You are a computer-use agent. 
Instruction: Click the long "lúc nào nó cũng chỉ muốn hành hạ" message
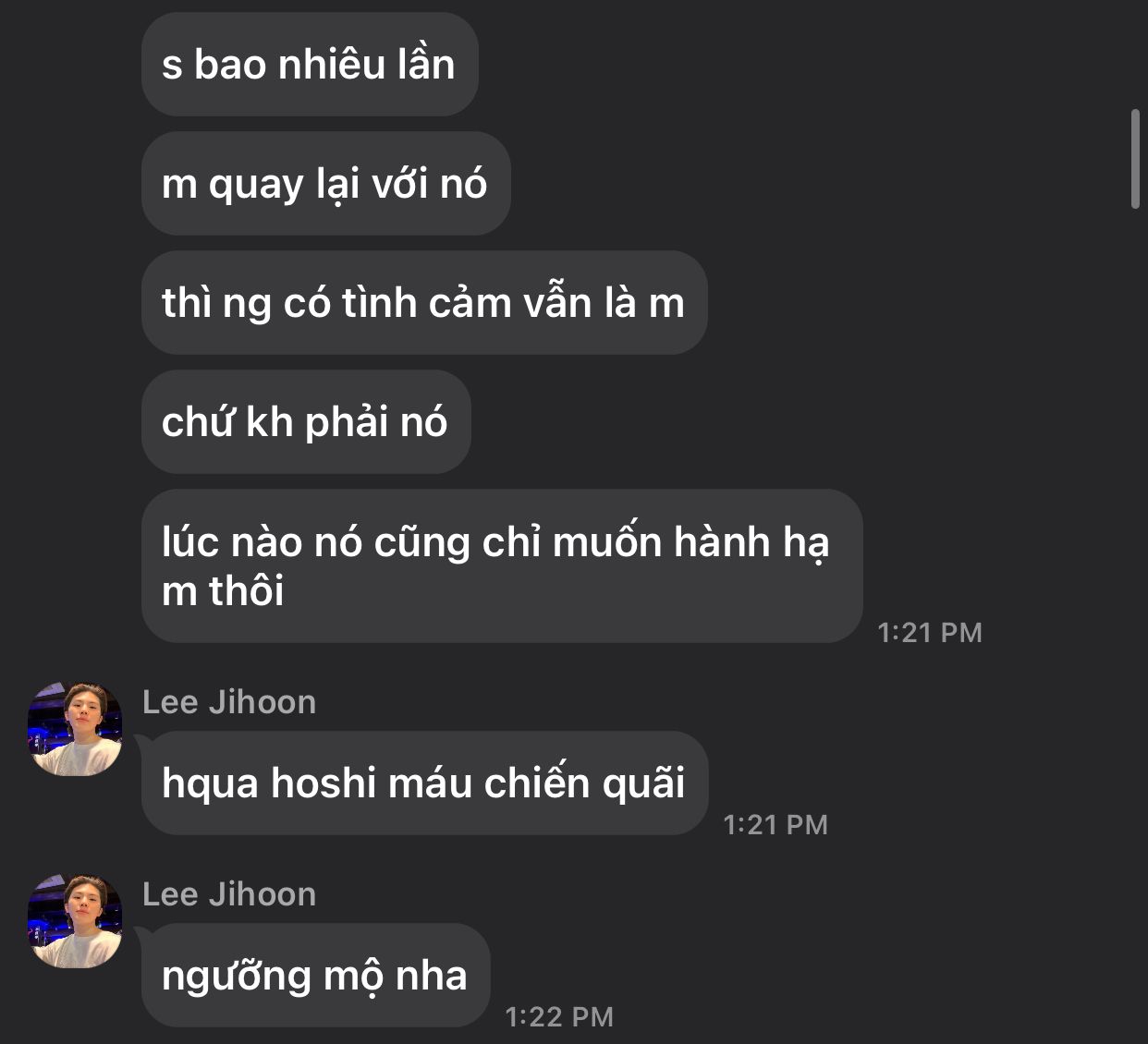point(502,566)
